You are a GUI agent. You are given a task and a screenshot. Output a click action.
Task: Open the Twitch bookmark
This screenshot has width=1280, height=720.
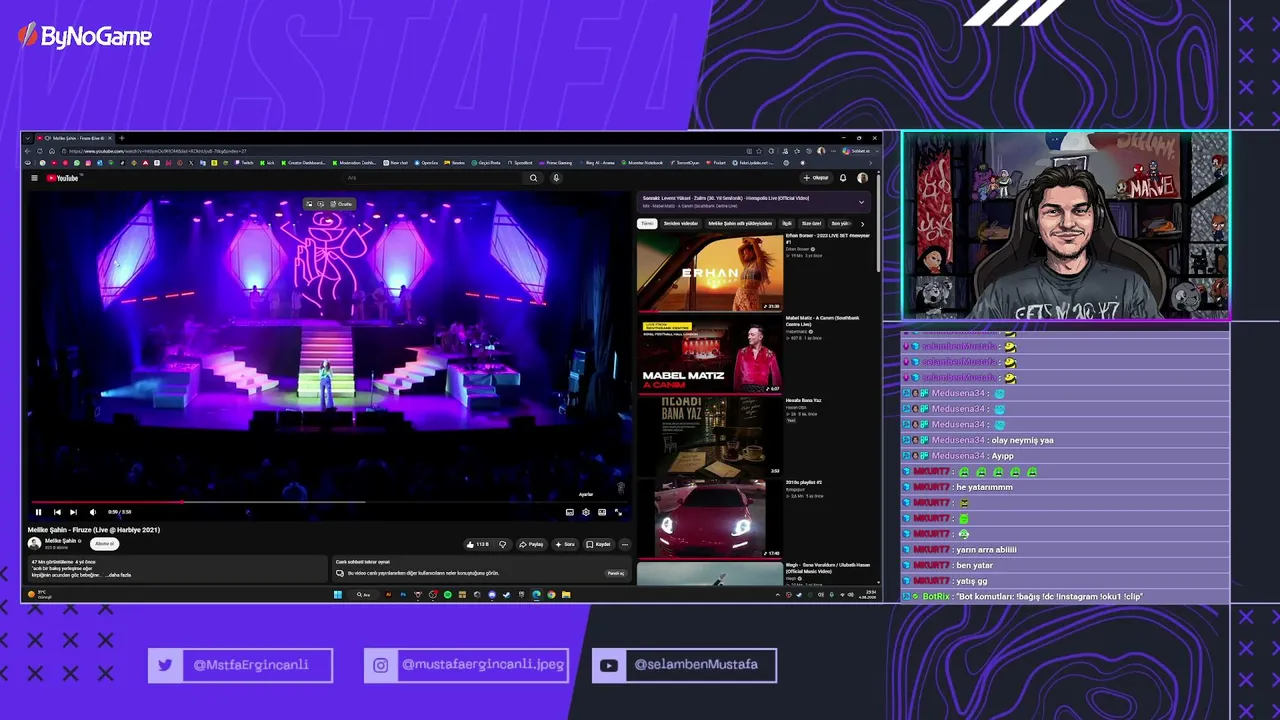pyautogui.click(x=245, y=162)
